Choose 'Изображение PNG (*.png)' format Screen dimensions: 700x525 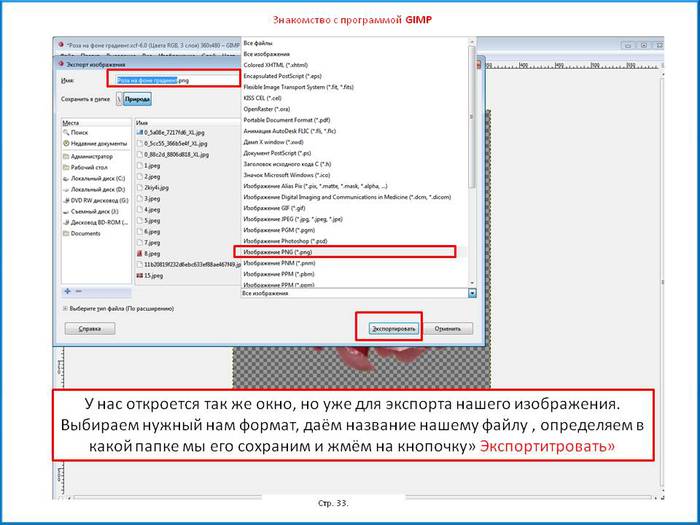[354, 252]
